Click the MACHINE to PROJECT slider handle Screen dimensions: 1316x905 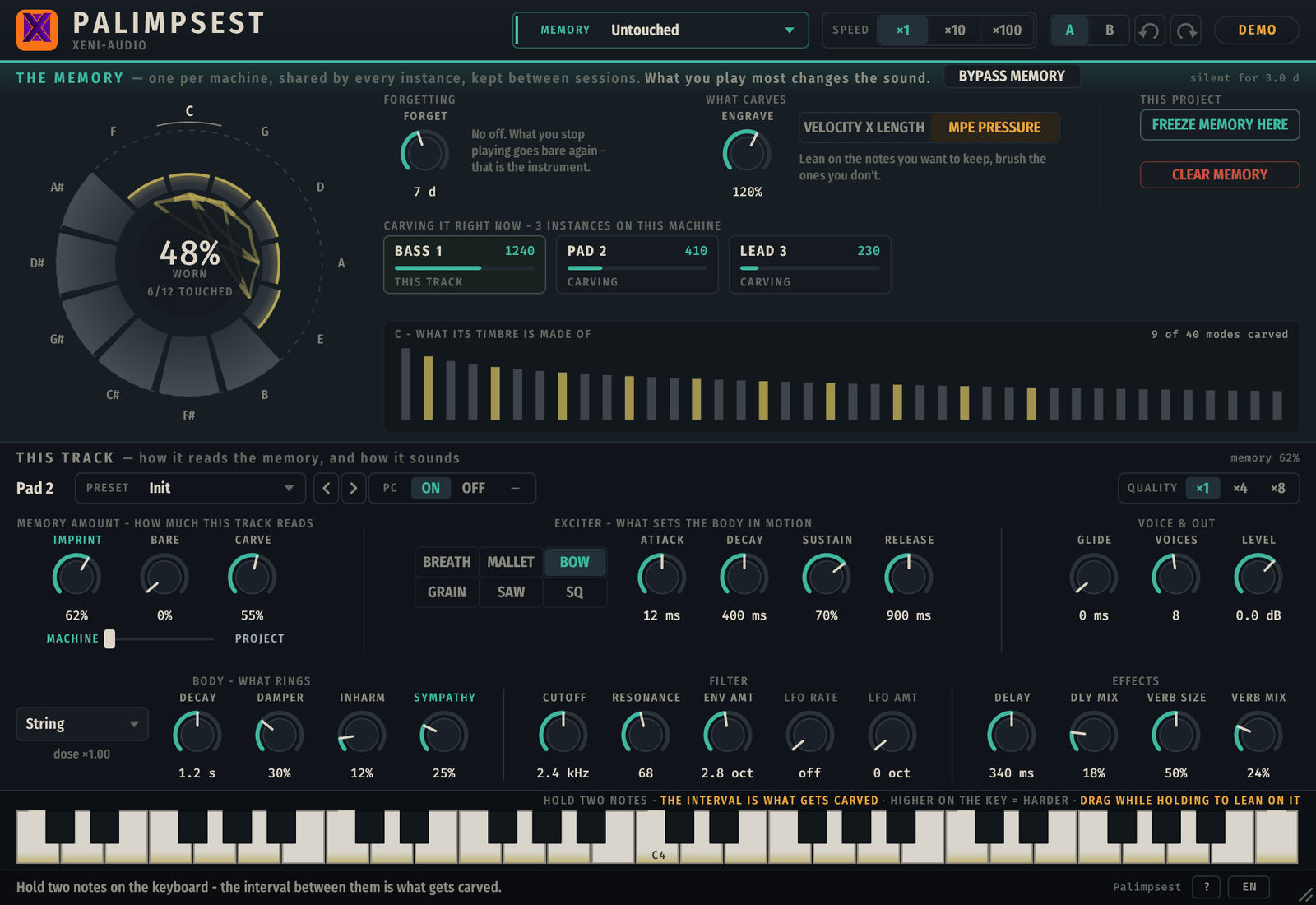coord(109,639)
